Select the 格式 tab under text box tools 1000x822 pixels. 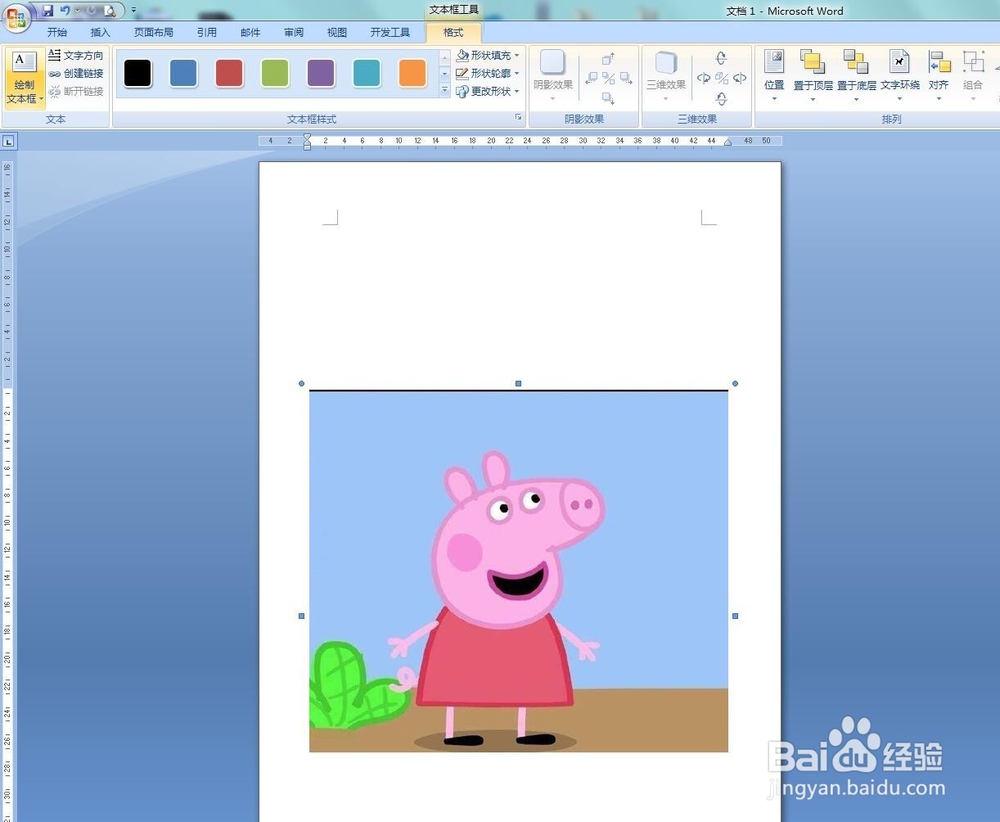click(x=453, y=33)
